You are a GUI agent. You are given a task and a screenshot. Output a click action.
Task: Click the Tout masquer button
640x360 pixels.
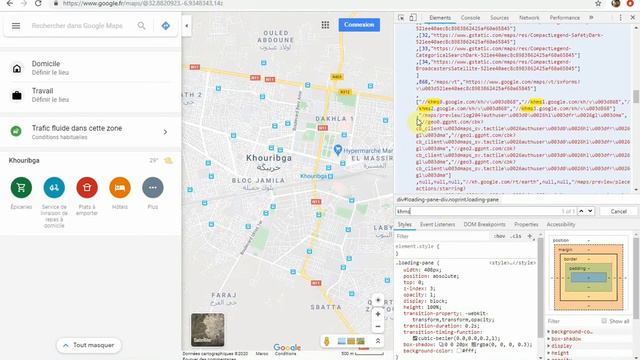tap(89, 345)
